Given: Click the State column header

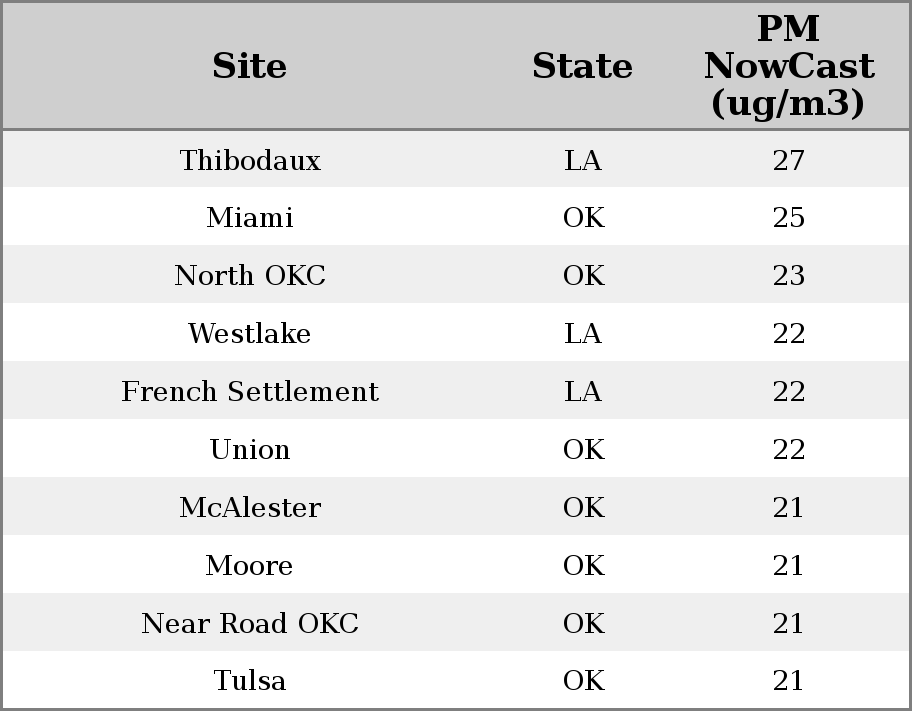Looking at the screenshot, I should pyautogui.click(x=582, y=66).
